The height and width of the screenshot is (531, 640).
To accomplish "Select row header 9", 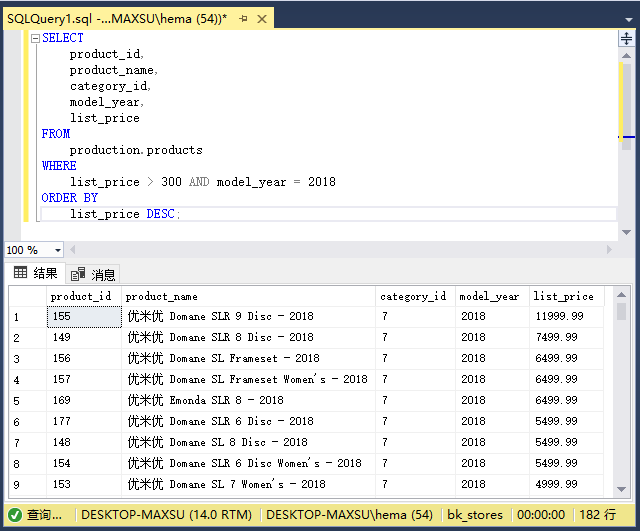I will [28, 484].
